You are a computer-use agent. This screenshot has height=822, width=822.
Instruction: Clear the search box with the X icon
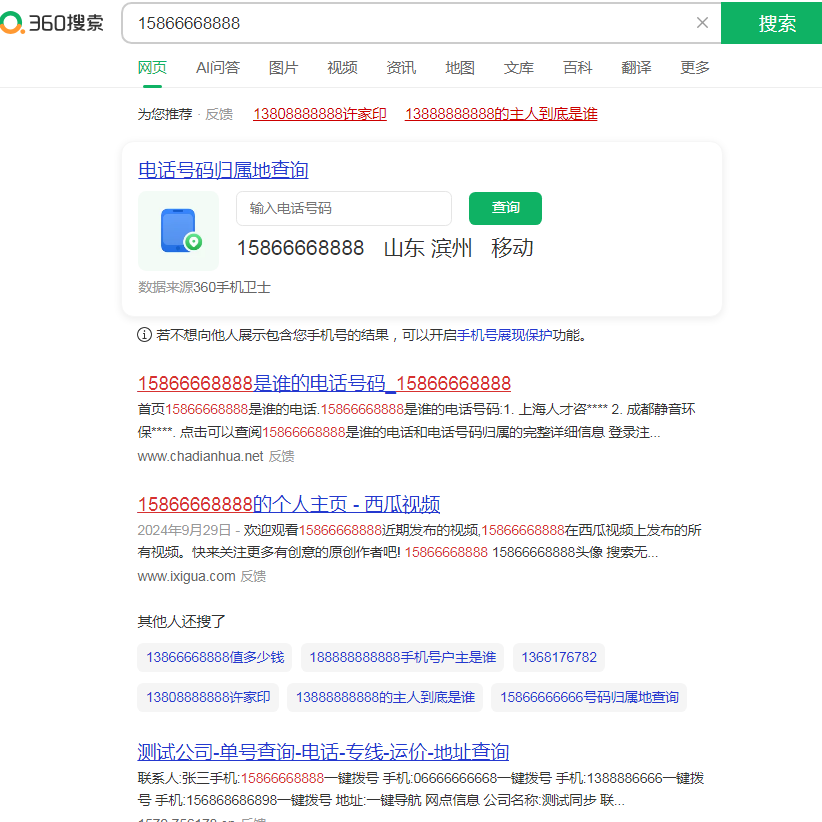click(x=702, y=23)
